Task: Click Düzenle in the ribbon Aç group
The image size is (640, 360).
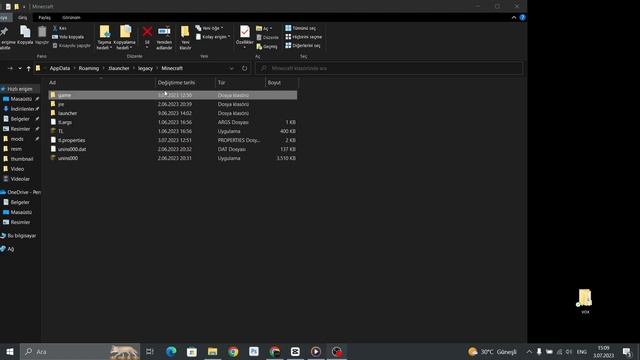Action: tap(267, 38)
